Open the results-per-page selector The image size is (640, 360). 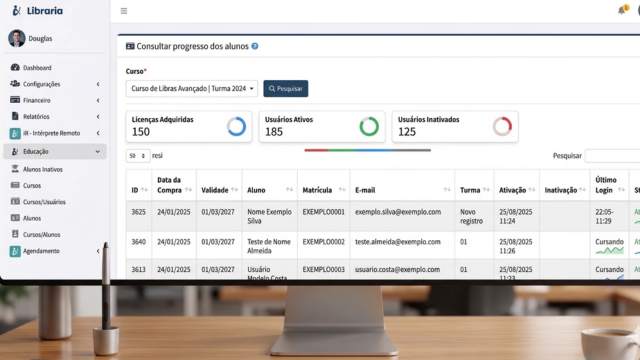tap(138, 156)
